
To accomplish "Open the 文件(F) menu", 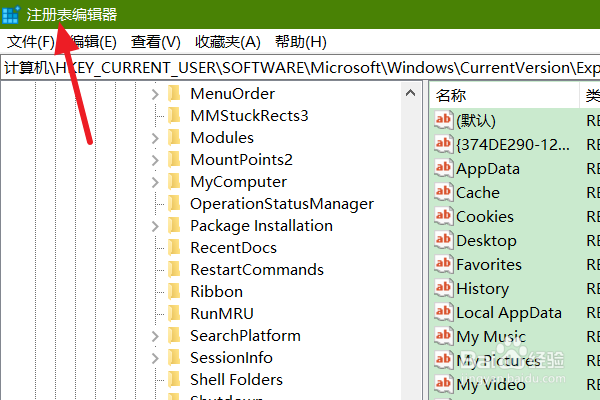I will tap(31, 42).
